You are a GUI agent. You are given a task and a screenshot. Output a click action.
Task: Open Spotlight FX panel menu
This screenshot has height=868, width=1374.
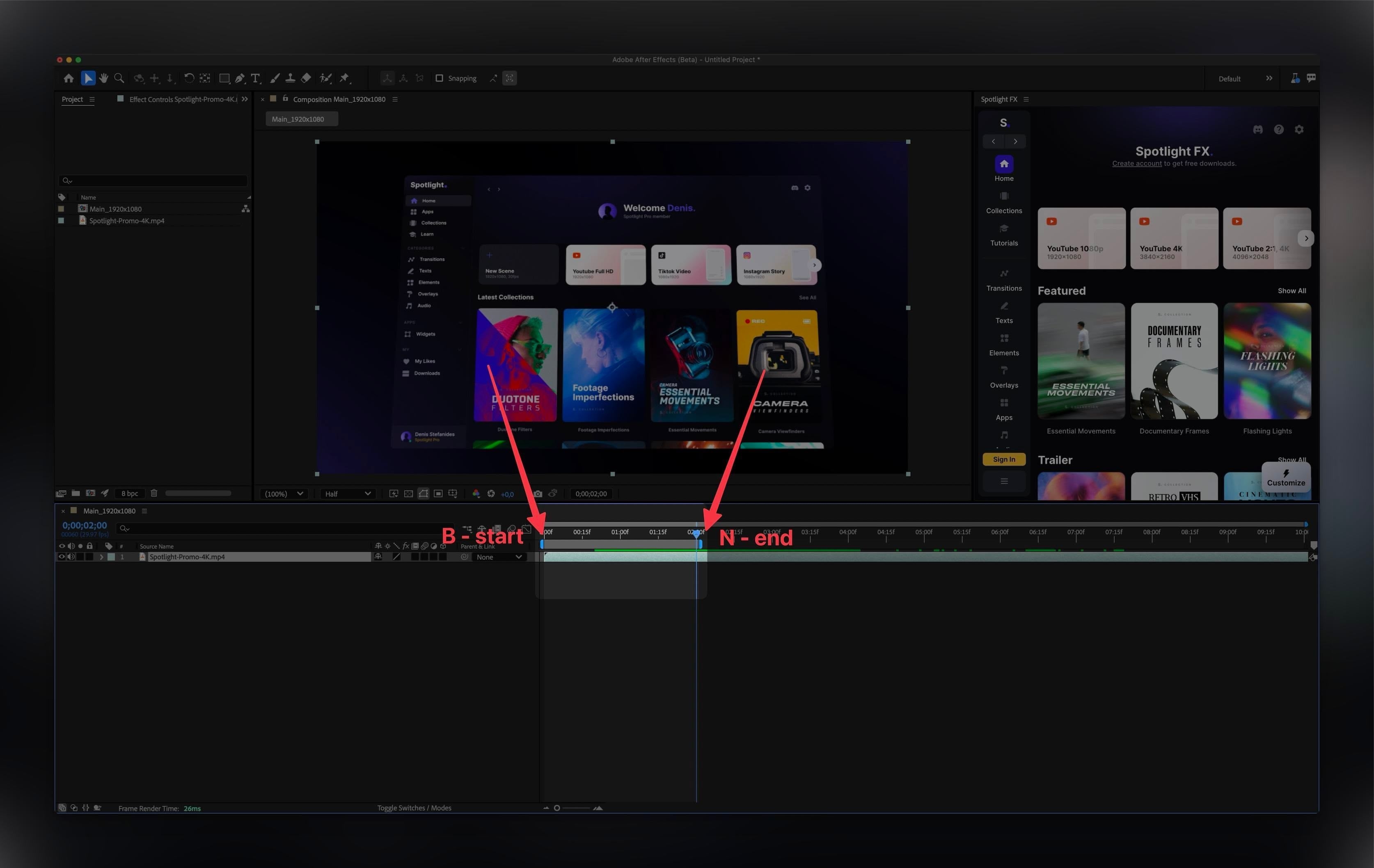pyautogui.click(x=1026, y=99)
